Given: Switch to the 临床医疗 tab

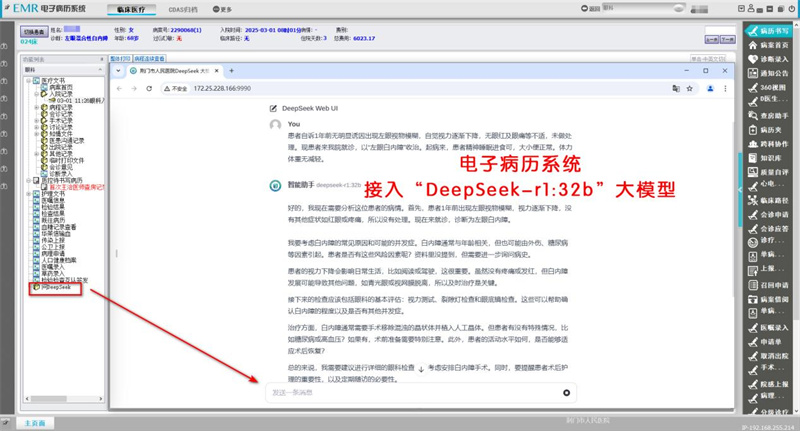Looking at the screenshot, I should point(131,9).
